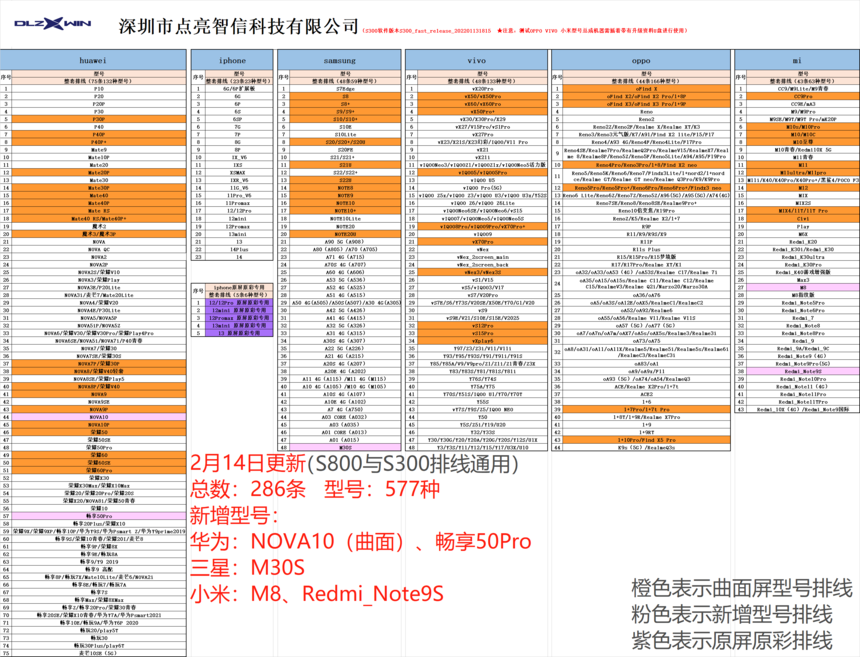This screenshot has height=657, width=860.
Task: Click the orange oFind X cell
Action: pyautogui.click(x=646, y=88)
